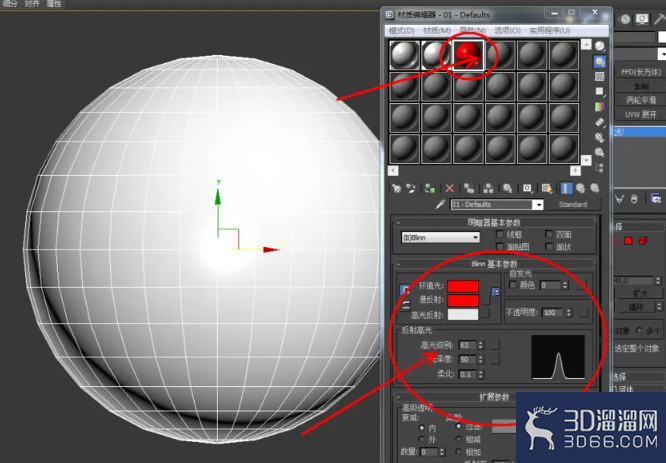This screenshot has width=666, height=463.
Task: Click the material editor Options icon
Action: click(x=599, y=137)
